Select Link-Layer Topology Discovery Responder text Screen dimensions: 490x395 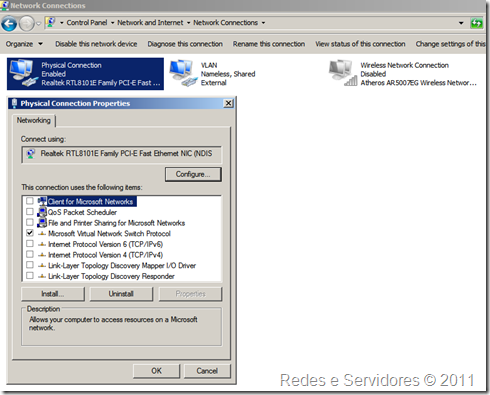click(x=111, y=276)
